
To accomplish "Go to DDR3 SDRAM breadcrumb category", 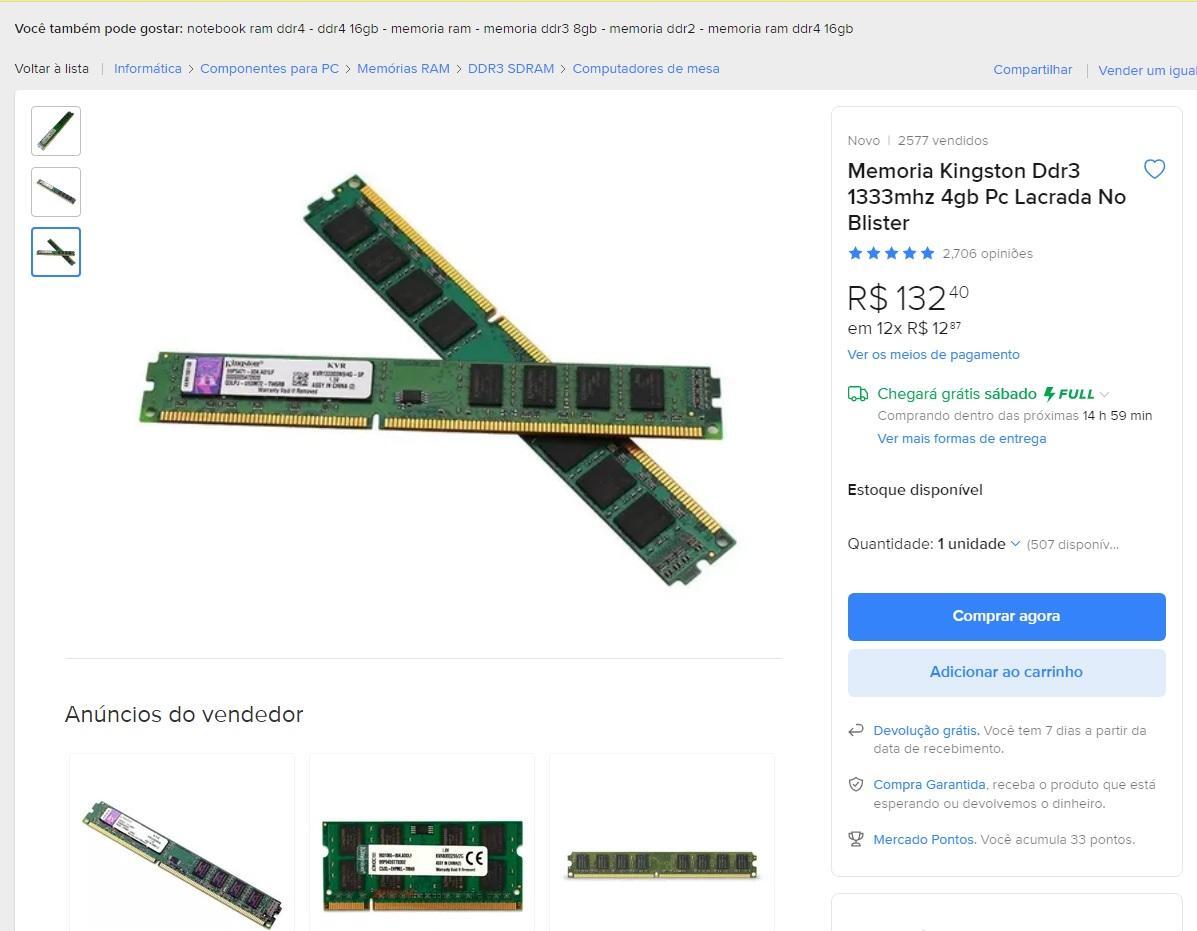I will tap(511, 69).
